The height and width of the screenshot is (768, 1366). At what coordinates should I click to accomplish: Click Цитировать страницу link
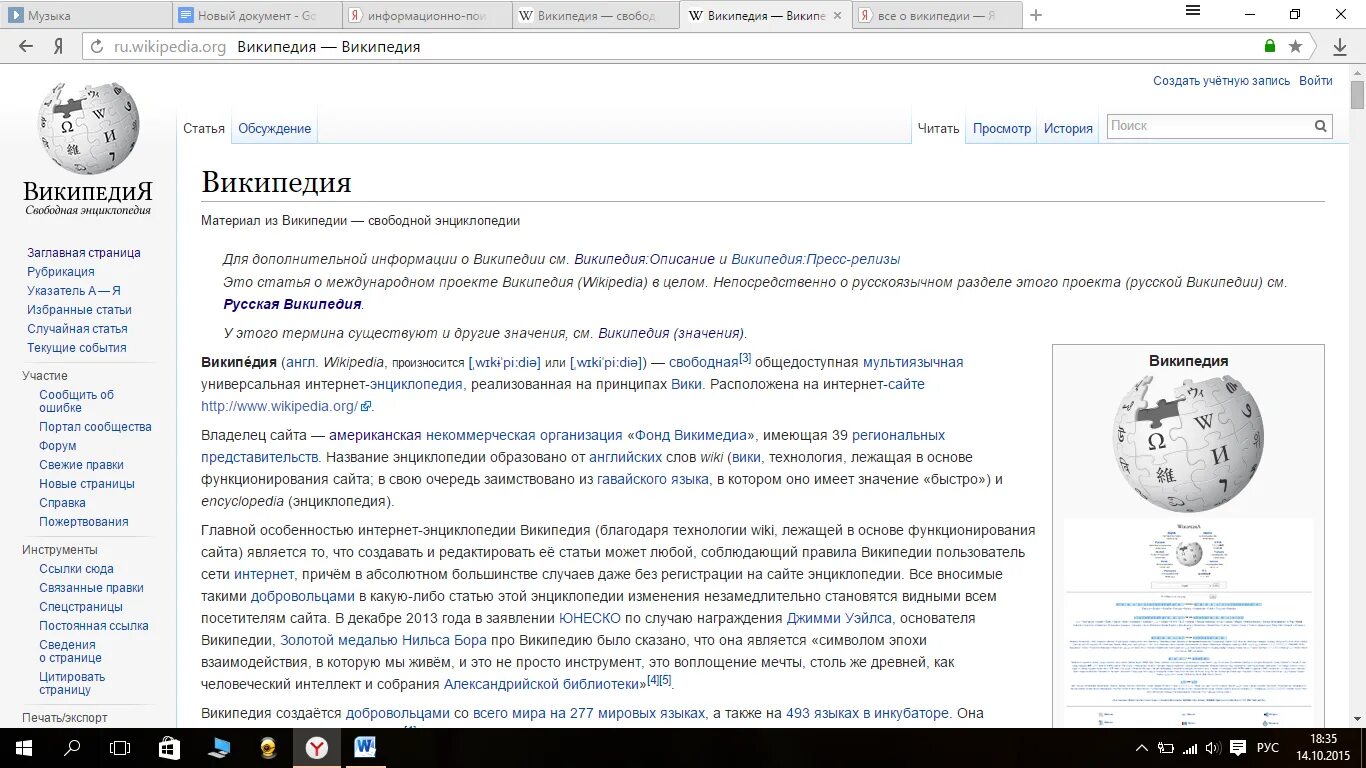pyautogui.click(x=72, y=683)
